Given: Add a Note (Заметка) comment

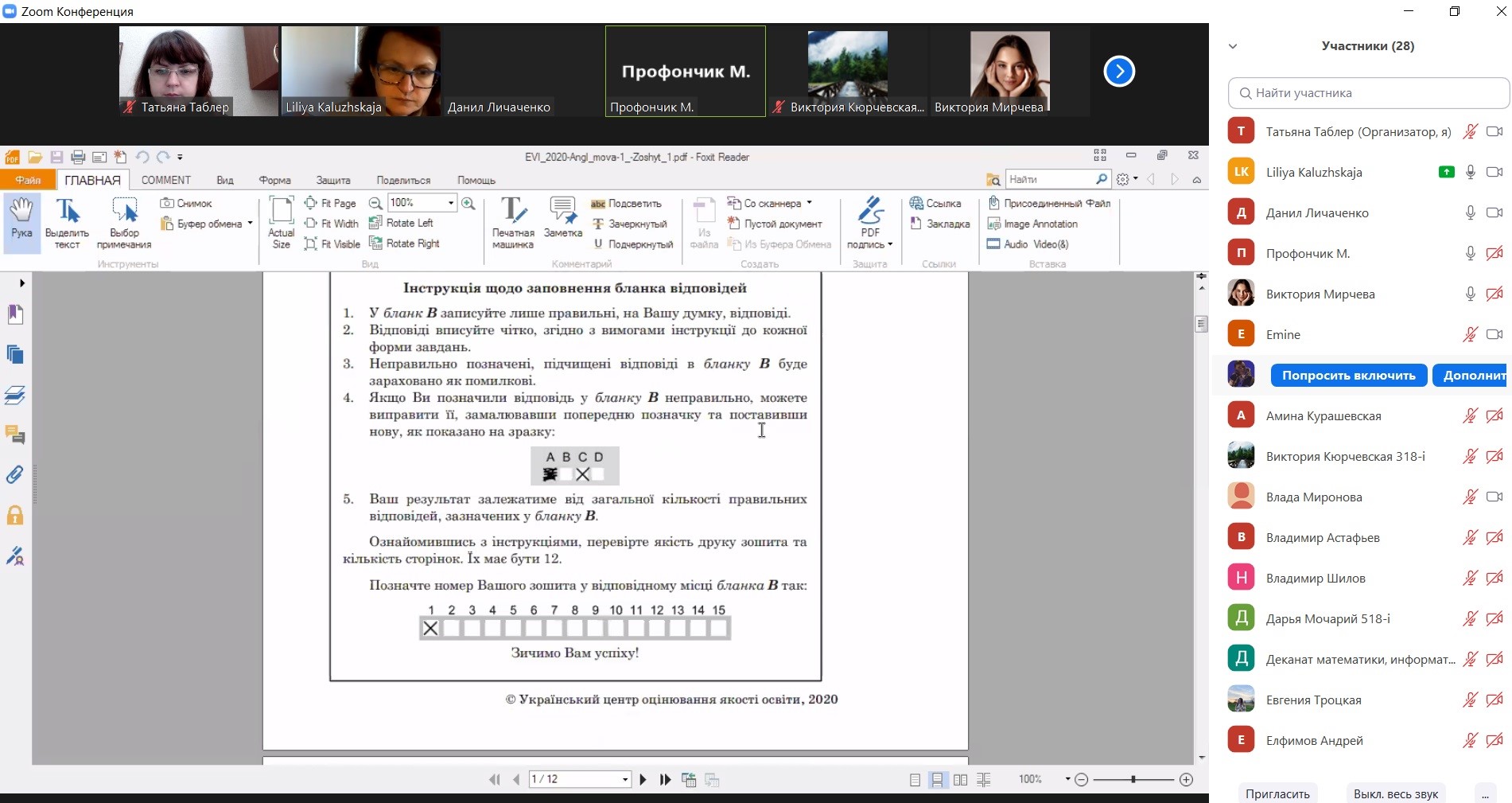Looking at the screenshot, I should pos(562,218).
